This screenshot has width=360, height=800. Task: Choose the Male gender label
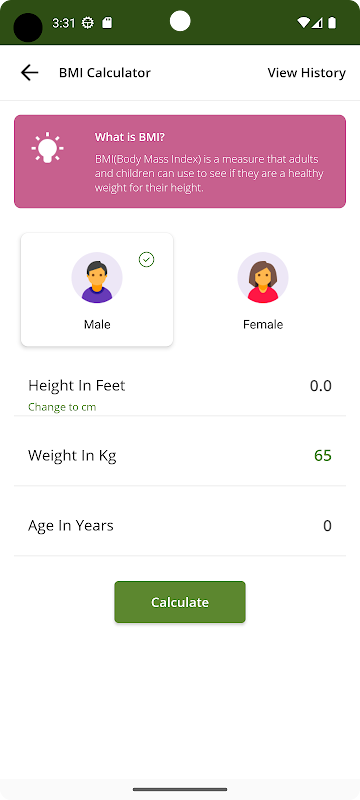click(97, 324)
